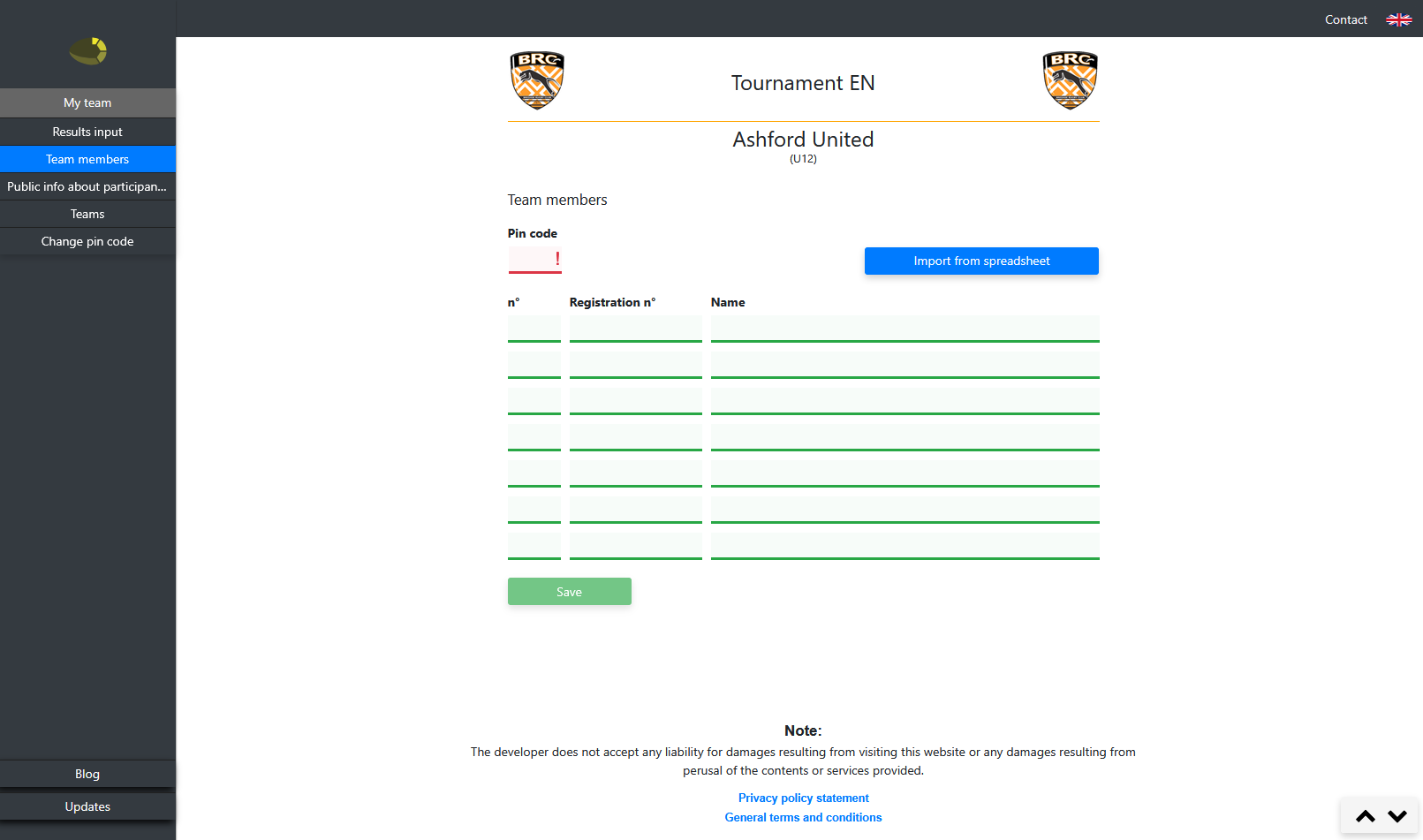
Task: Open General terms and conditions link
Action: (804, 817)
